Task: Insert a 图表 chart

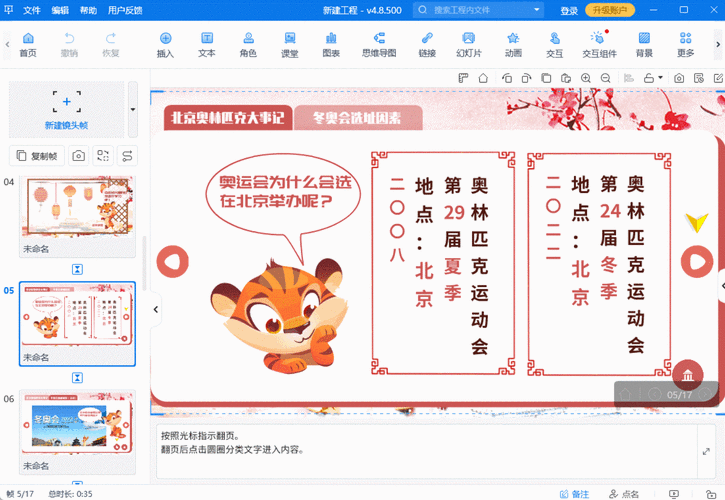Action: [x=331, y=45]
